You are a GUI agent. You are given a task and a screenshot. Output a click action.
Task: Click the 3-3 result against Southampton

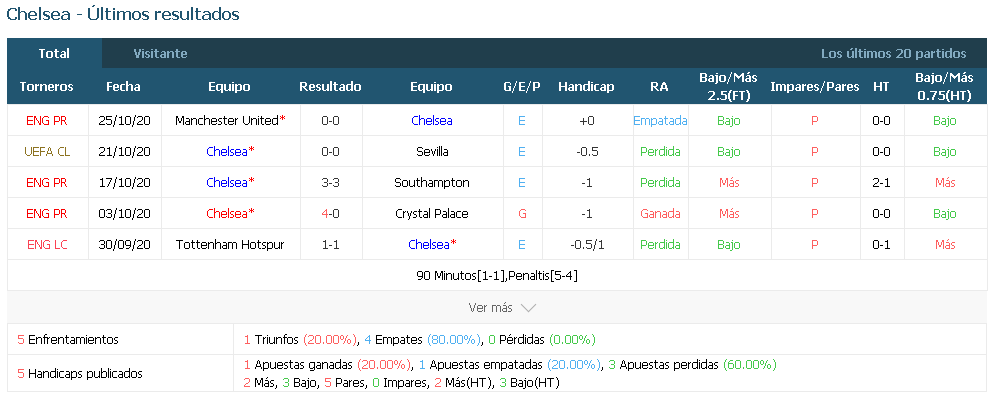pyautogui.click(x=330, y=183)
